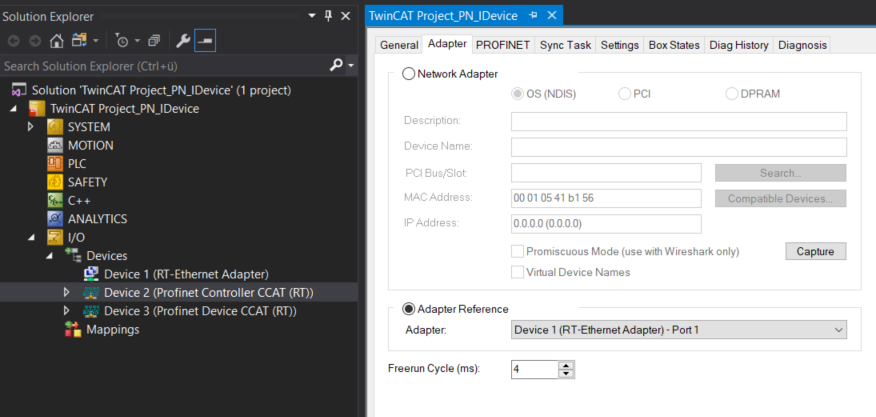Viewport: 876px width, 417px height.
Task: Click the Collapse All icon
Action: coord(154,41)
